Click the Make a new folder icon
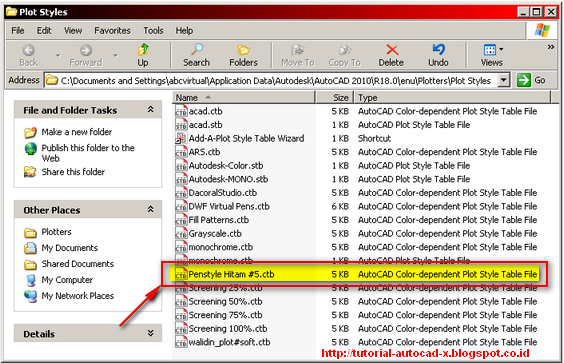The width and height of the screenshot is (564, 363). 30,132
